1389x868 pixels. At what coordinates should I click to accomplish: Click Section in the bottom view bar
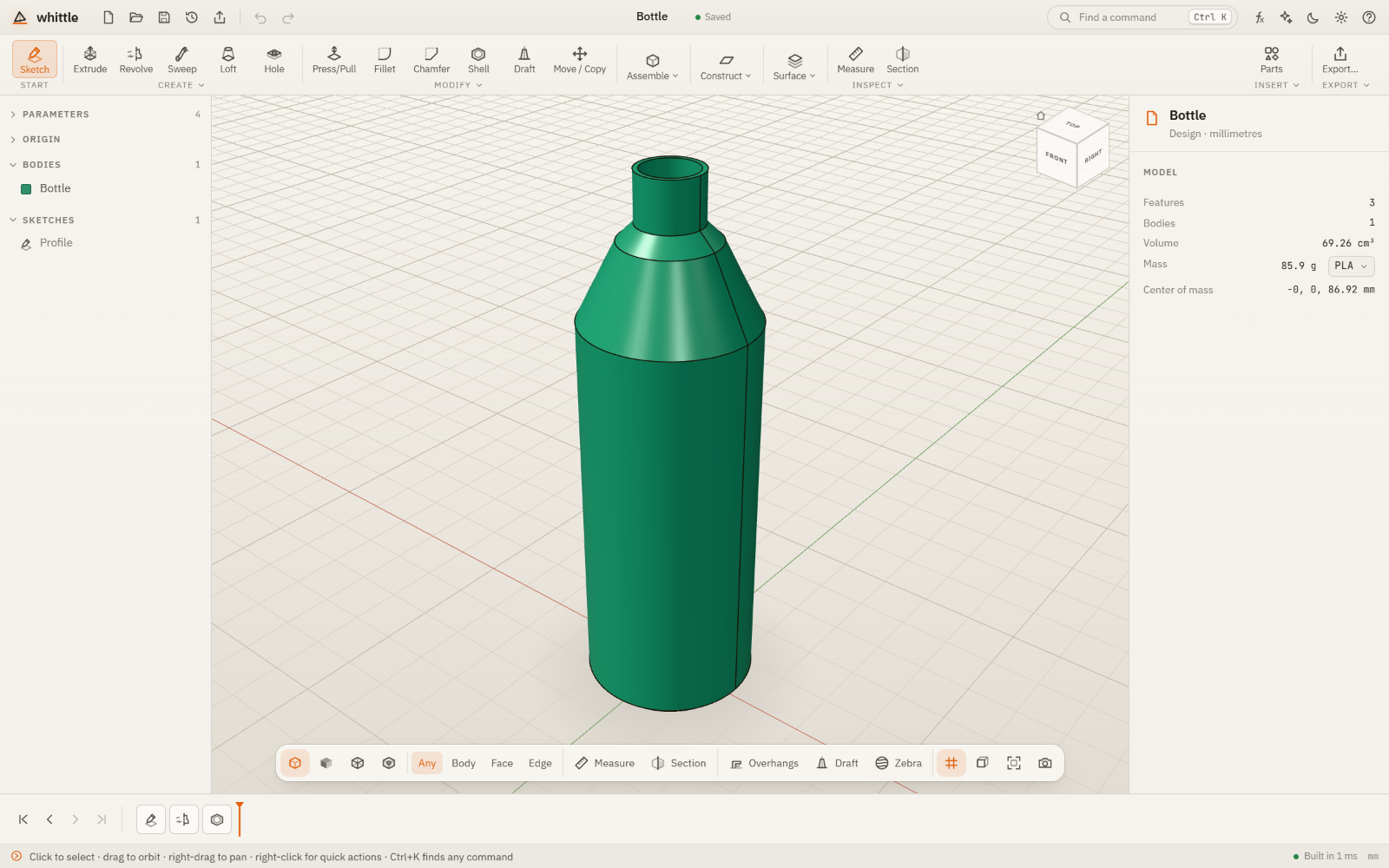click(x=679, y=763)
